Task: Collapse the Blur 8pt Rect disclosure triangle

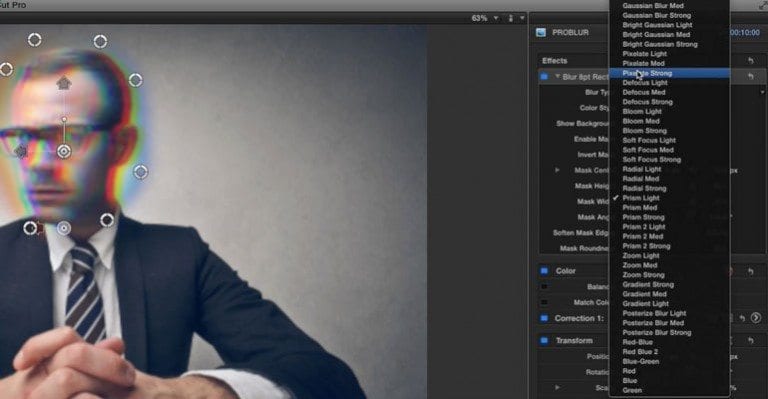Action: point(557,77)
